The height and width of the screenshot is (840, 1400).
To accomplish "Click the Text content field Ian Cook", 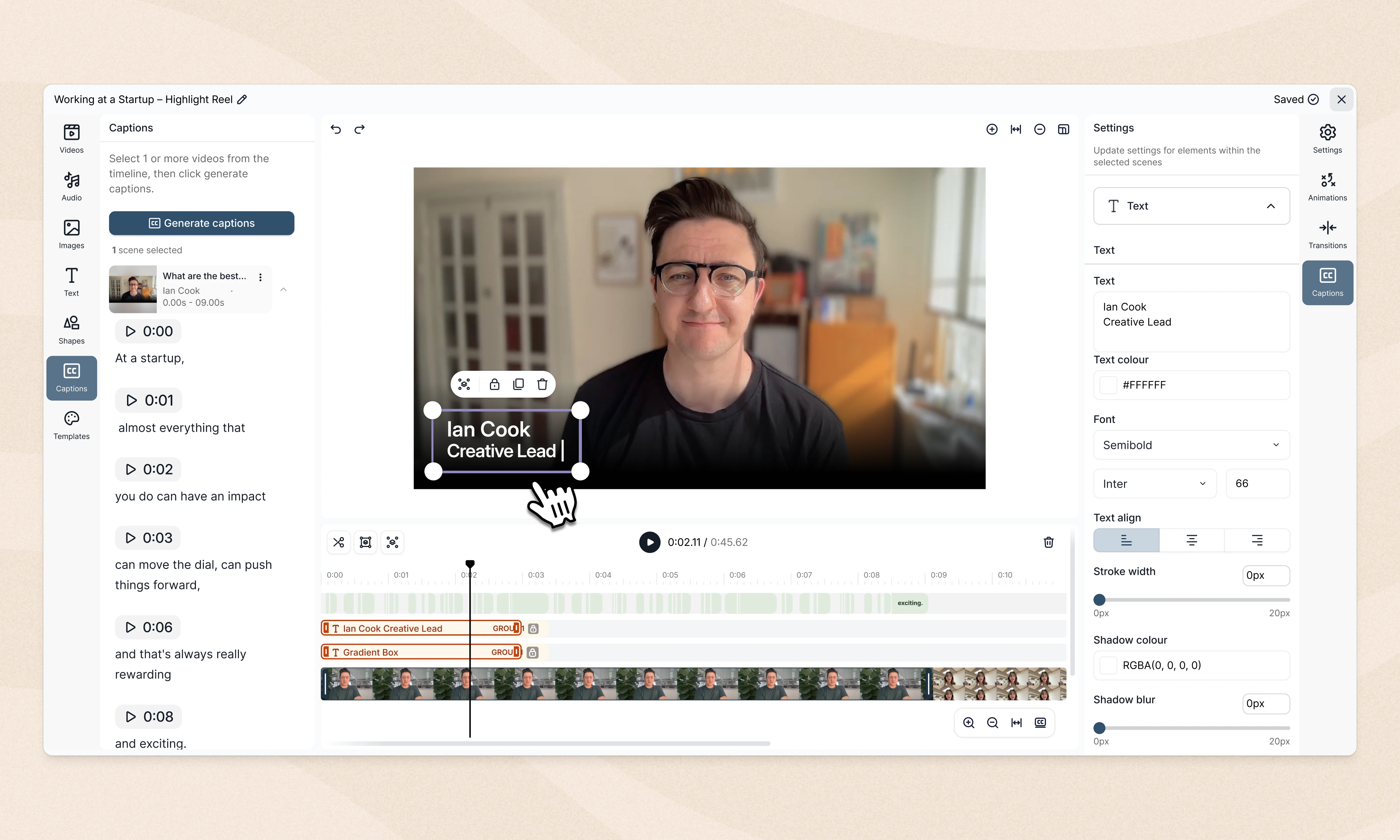I will [1191, 322].
